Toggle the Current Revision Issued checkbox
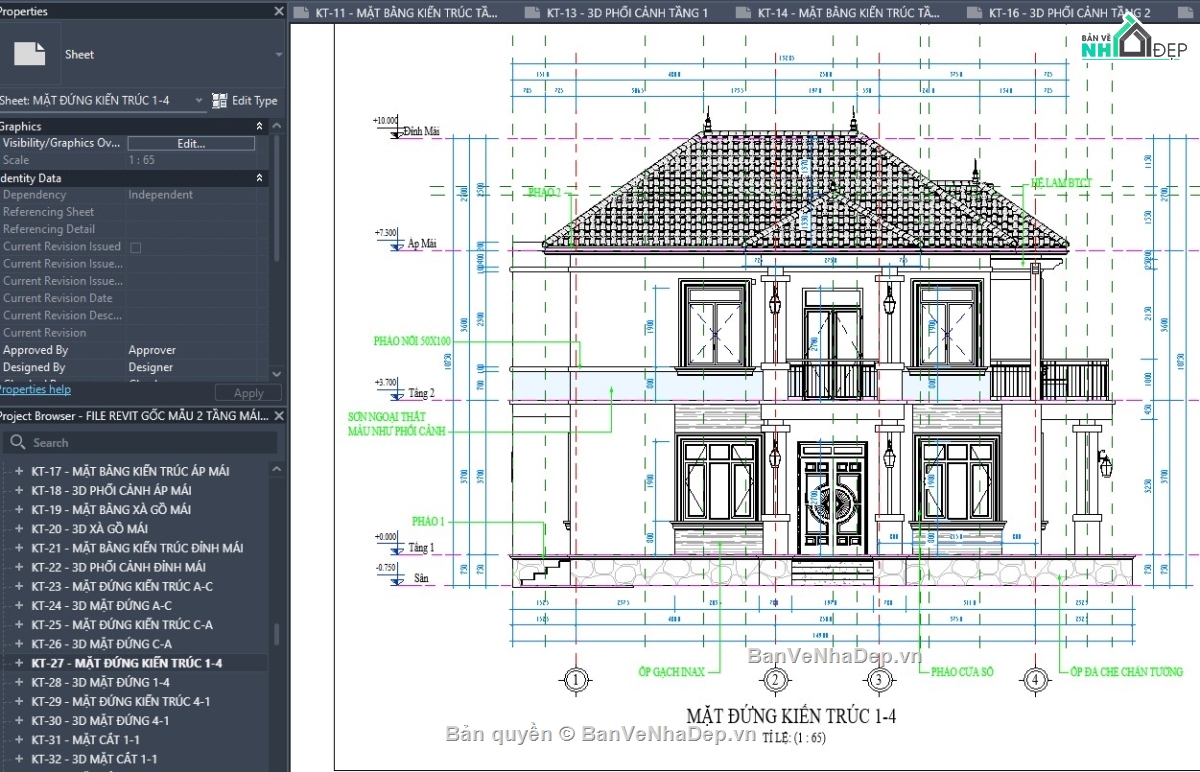 pos(136,247)
